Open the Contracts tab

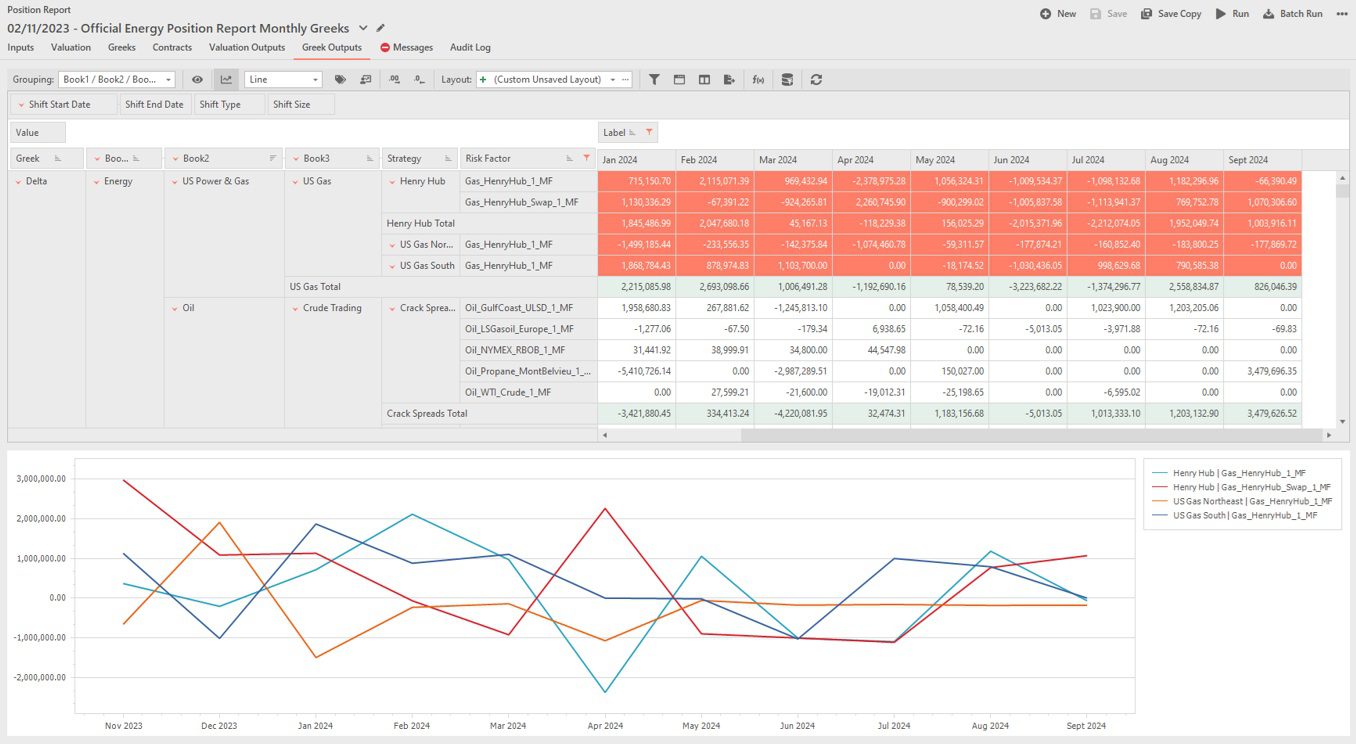point(173,47)
